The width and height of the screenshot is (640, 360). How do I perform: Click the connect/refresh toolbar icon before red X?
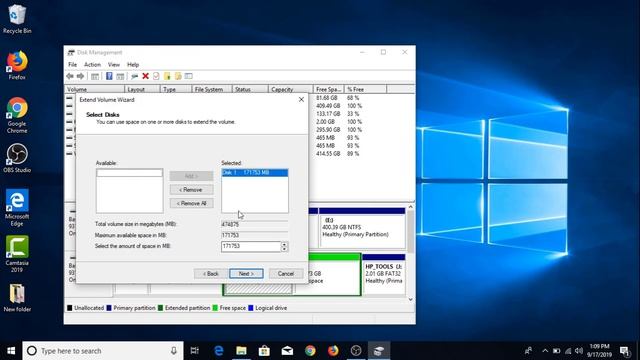click(134, 76)
